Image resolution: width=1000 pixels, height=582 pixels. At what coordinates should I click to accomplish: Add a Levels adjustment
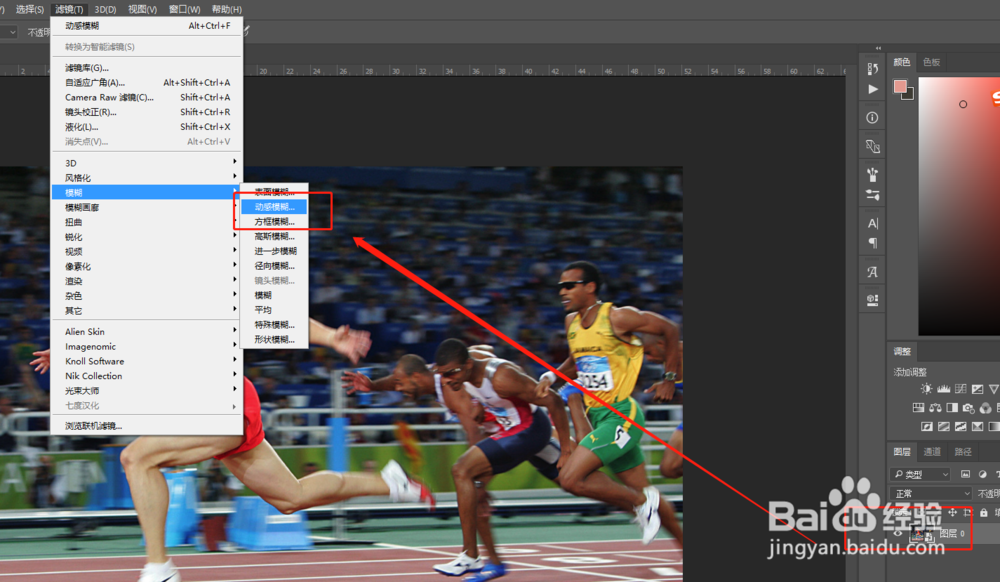[x=943, y=389]
